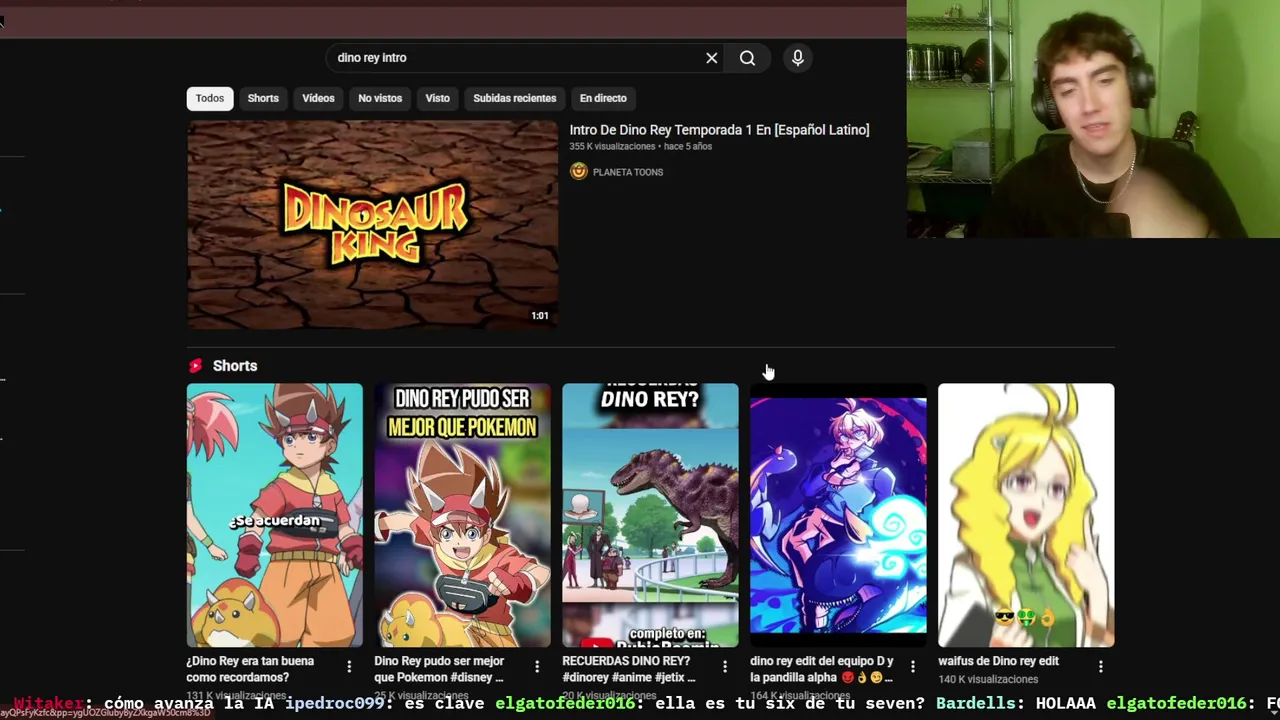Select the Visto filter chip
The height and width of the screenshot is (720, 1280).
point(437,98)
